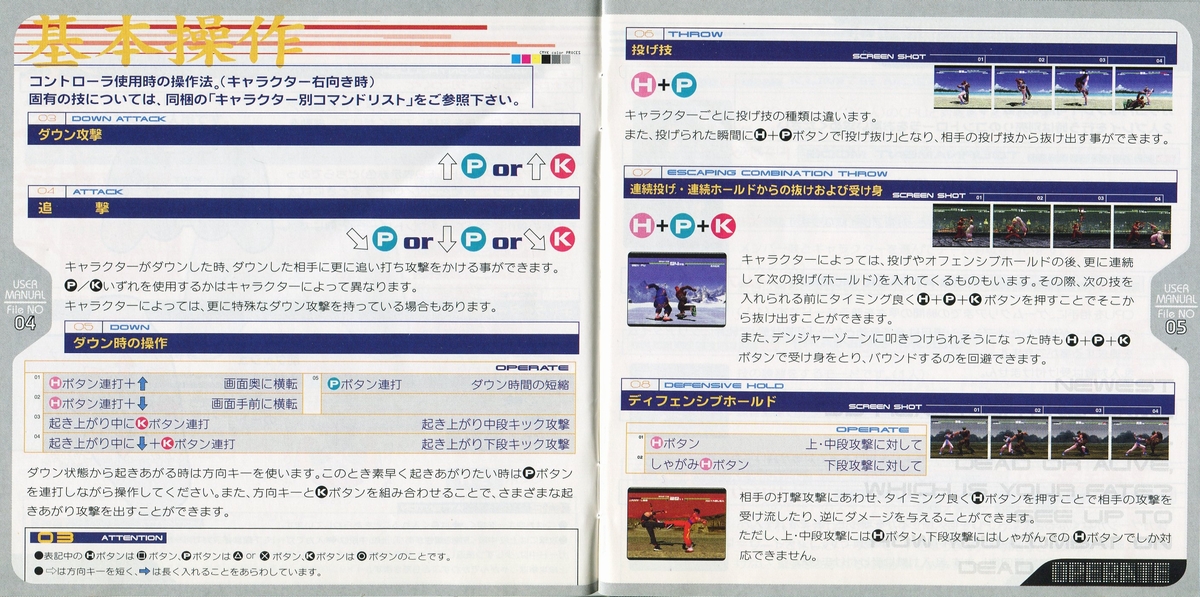Select the 追撃 section header
The image size is (1200, 597).
point(304,208)
